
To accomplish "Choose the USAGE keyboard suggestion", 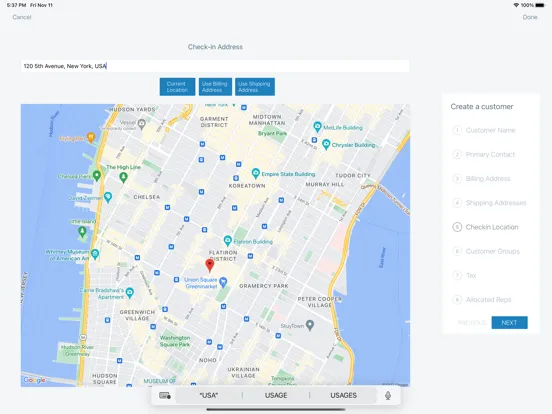I will 276,395.
